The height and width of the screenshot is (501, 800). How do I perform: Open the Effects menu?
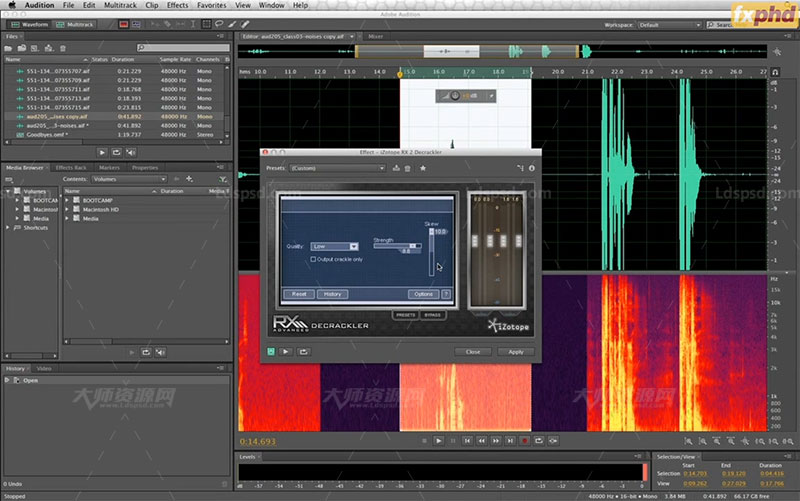(x=178, y=5)
